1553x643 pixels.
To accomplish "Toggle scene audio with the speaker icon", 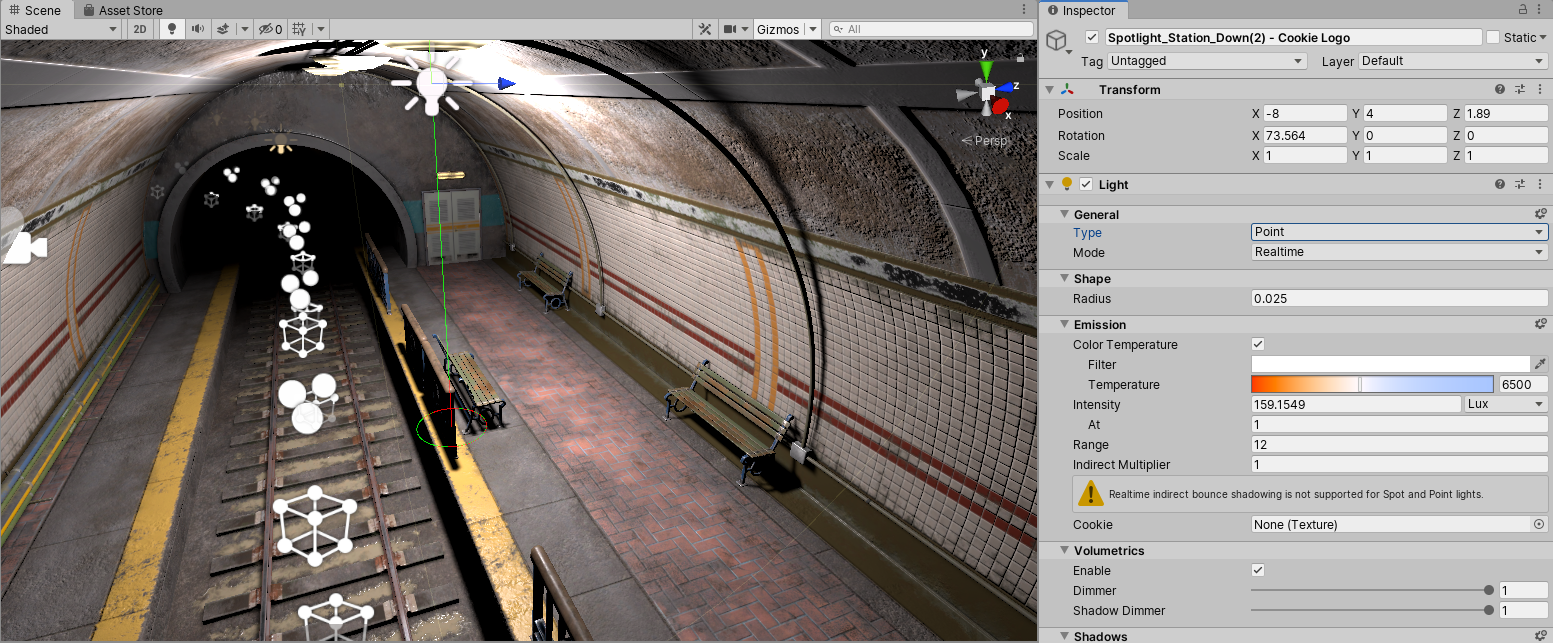I will [198, 29].
